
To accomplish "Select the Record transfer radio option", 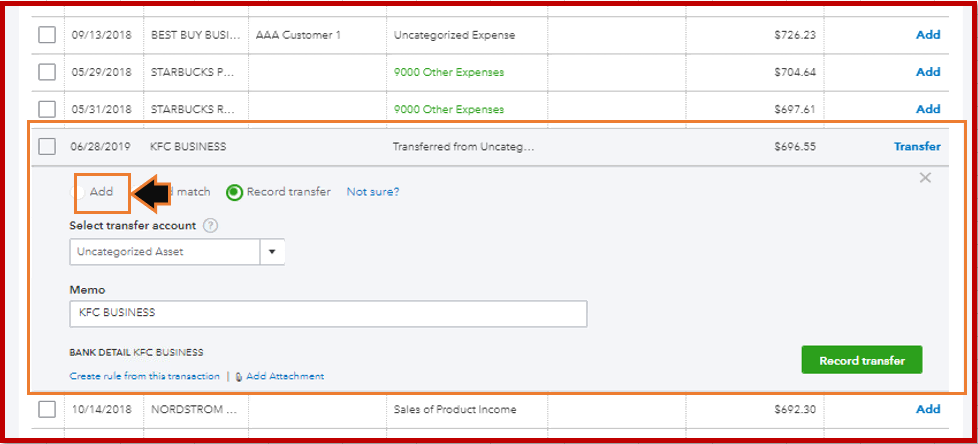I will 234,192.
